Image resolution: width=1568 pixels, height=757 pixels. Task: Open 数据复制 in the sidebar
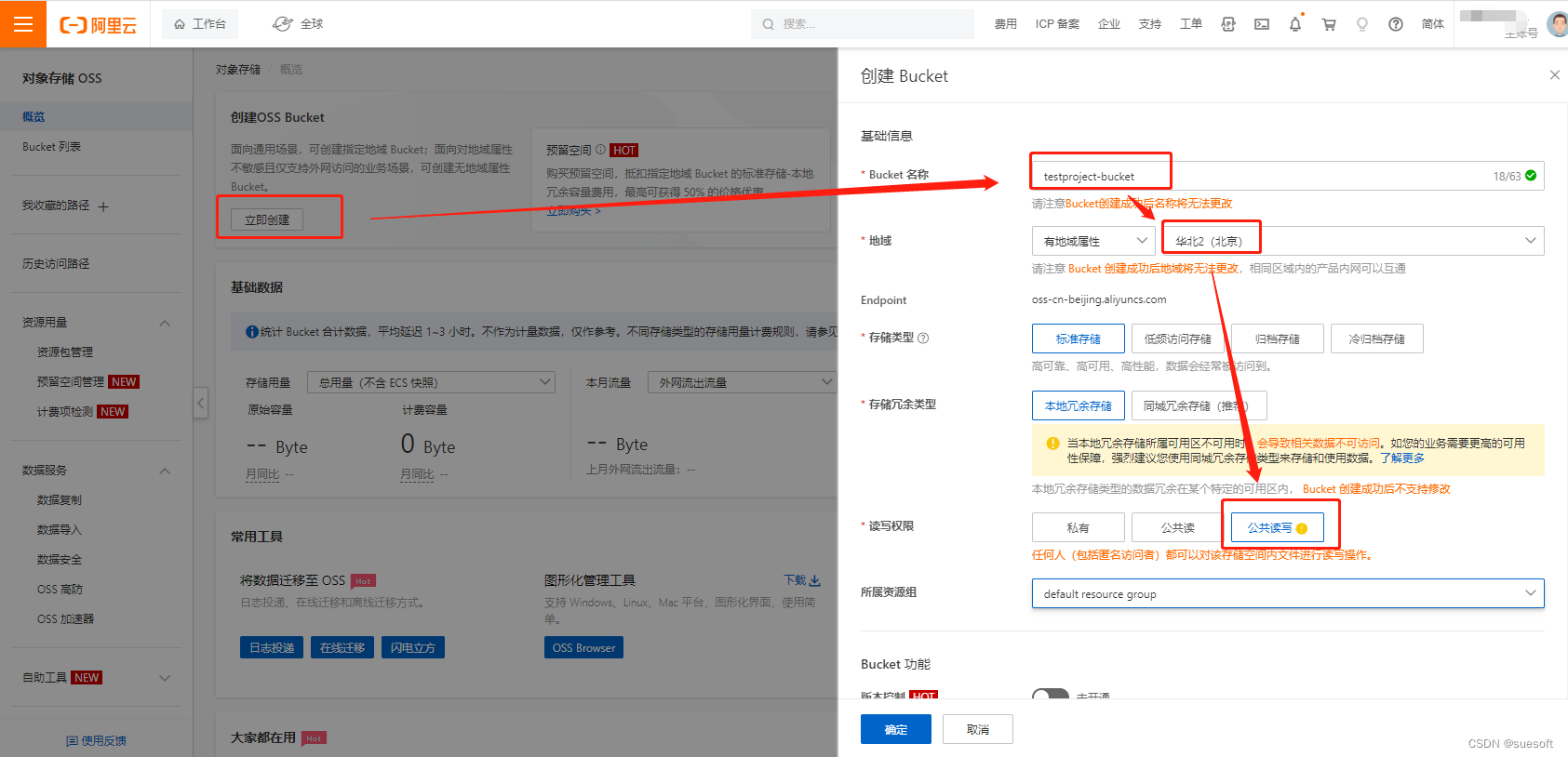pyautogui.click(x=60, y=500)
